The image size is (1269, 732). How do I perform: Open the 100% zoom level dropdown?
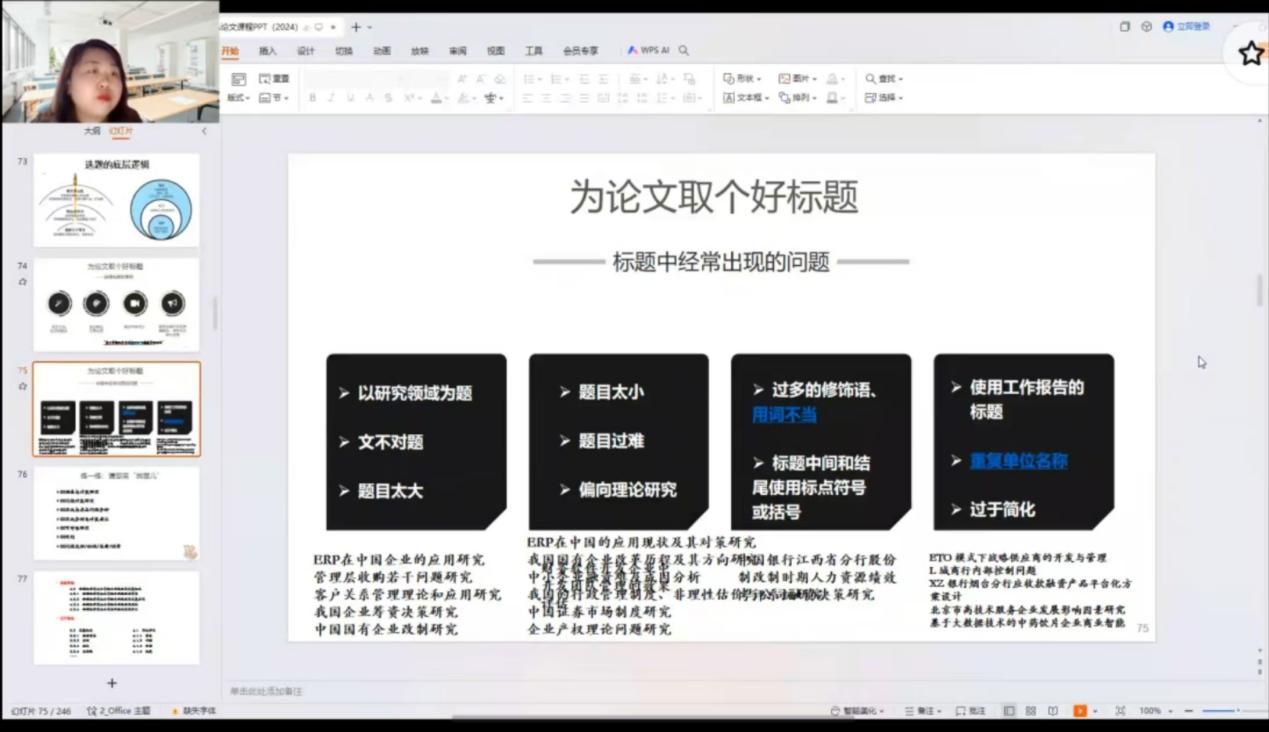pos(1155,711)
